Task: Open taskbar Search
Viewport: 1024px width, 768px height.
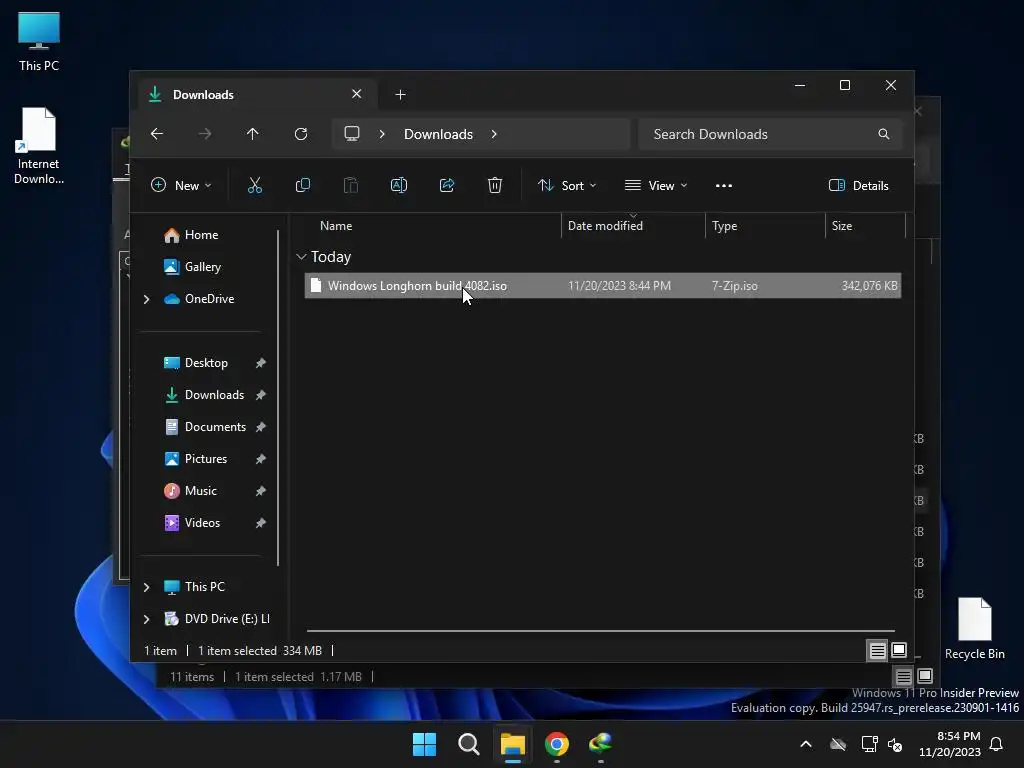Action: [469, 744]
